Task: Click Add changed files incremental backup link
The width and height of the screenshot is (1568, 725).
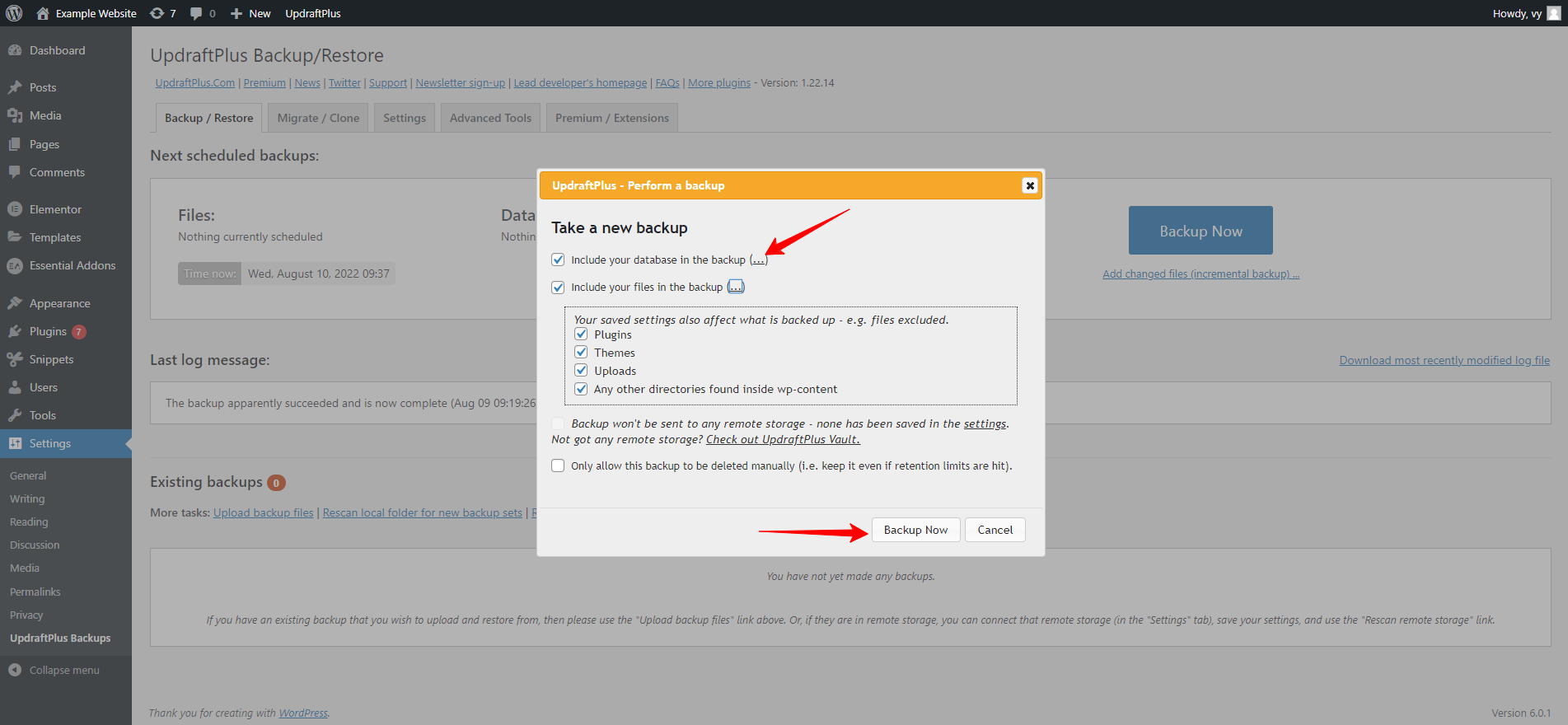Action: coord(1201,274)
